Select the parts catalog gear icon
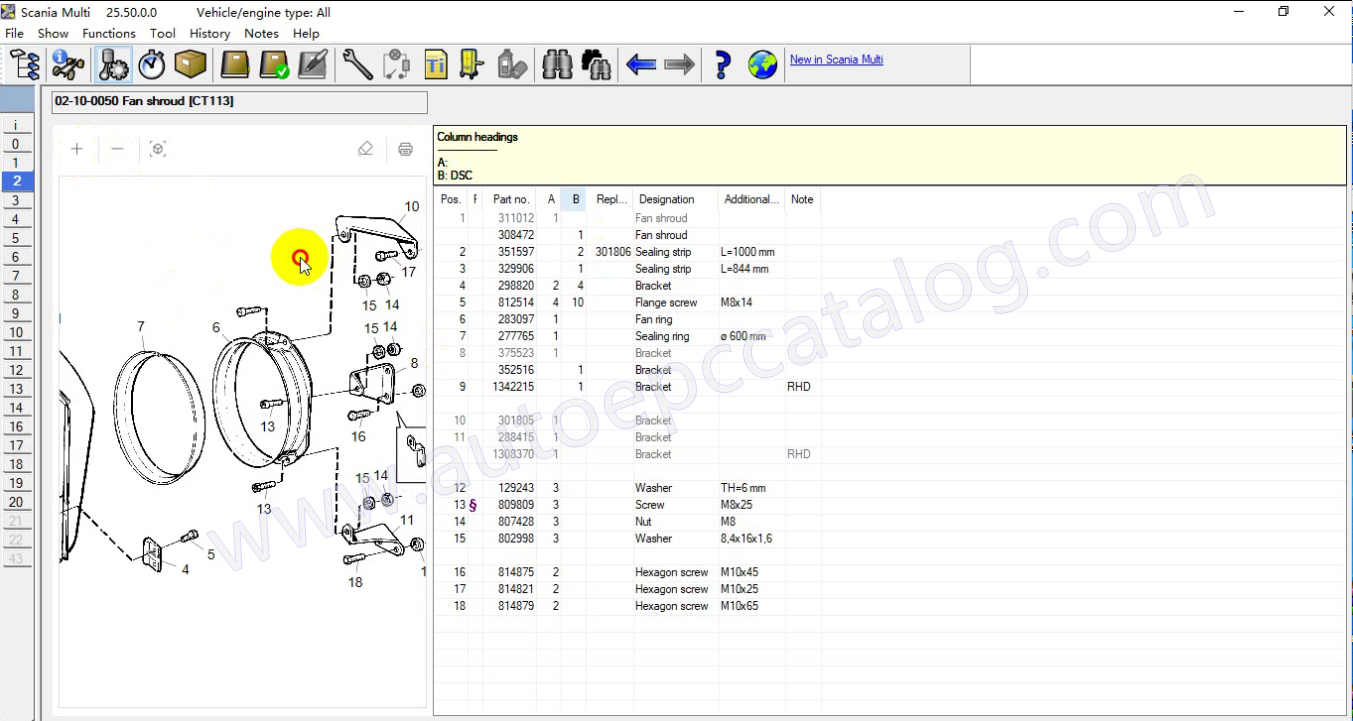 click(113, 65)
